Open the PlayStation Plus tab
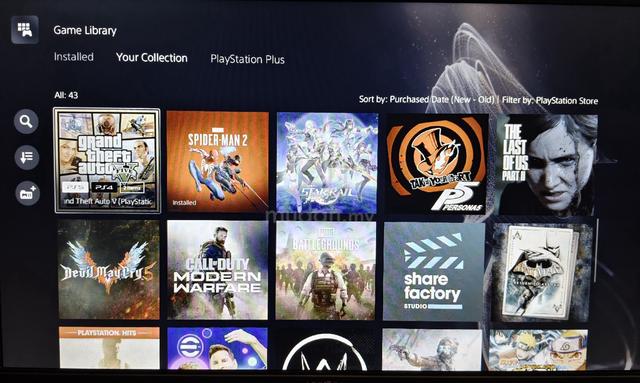Viewport: 640px width, 383px height. (x=247, y=59)
